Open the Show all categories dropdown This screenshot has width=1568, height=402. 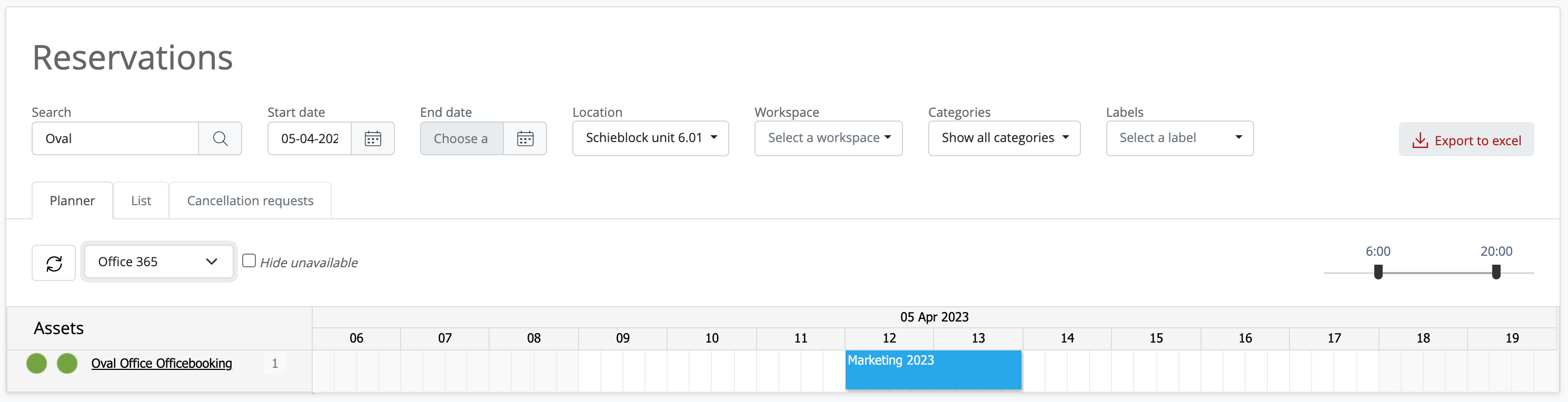point(1004,138)
